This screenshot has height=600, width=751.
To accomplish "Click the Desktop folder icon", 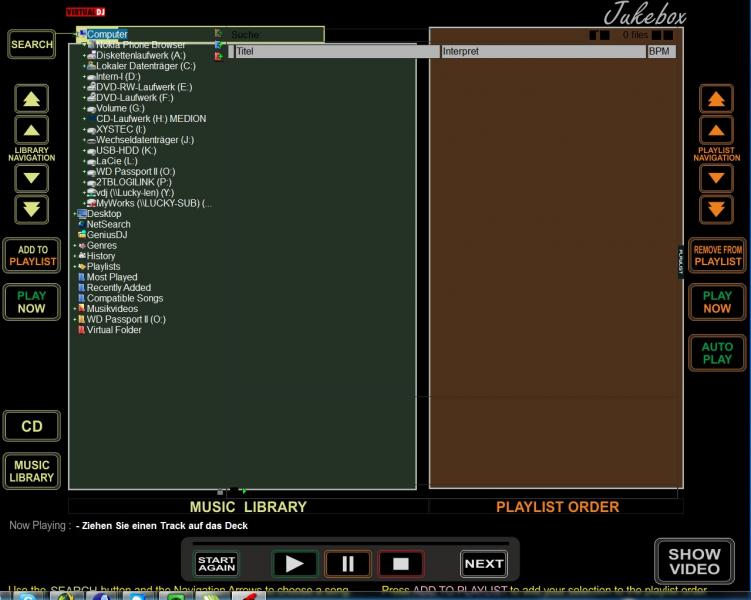I will click(82, 214).
